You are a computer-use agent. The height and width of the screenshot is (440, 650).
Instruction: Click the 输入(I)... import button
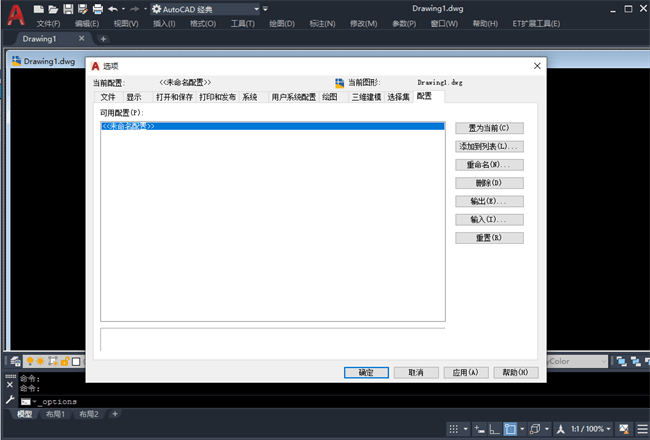(489, 219)
